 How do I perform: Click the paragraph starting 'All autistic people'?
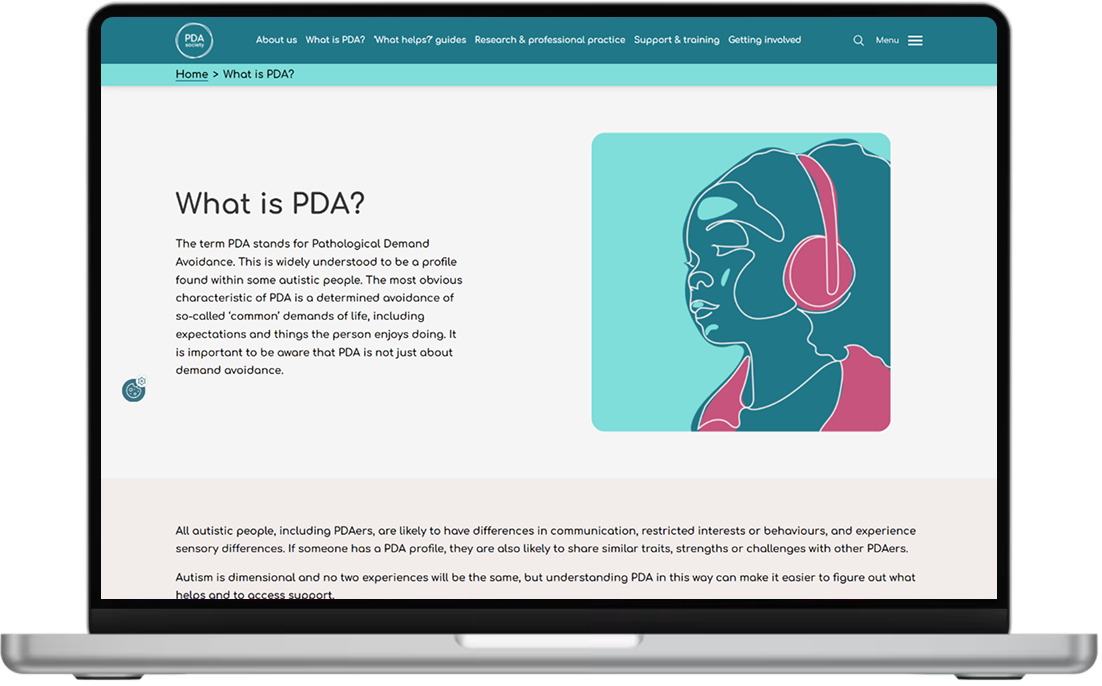(545, 539)
